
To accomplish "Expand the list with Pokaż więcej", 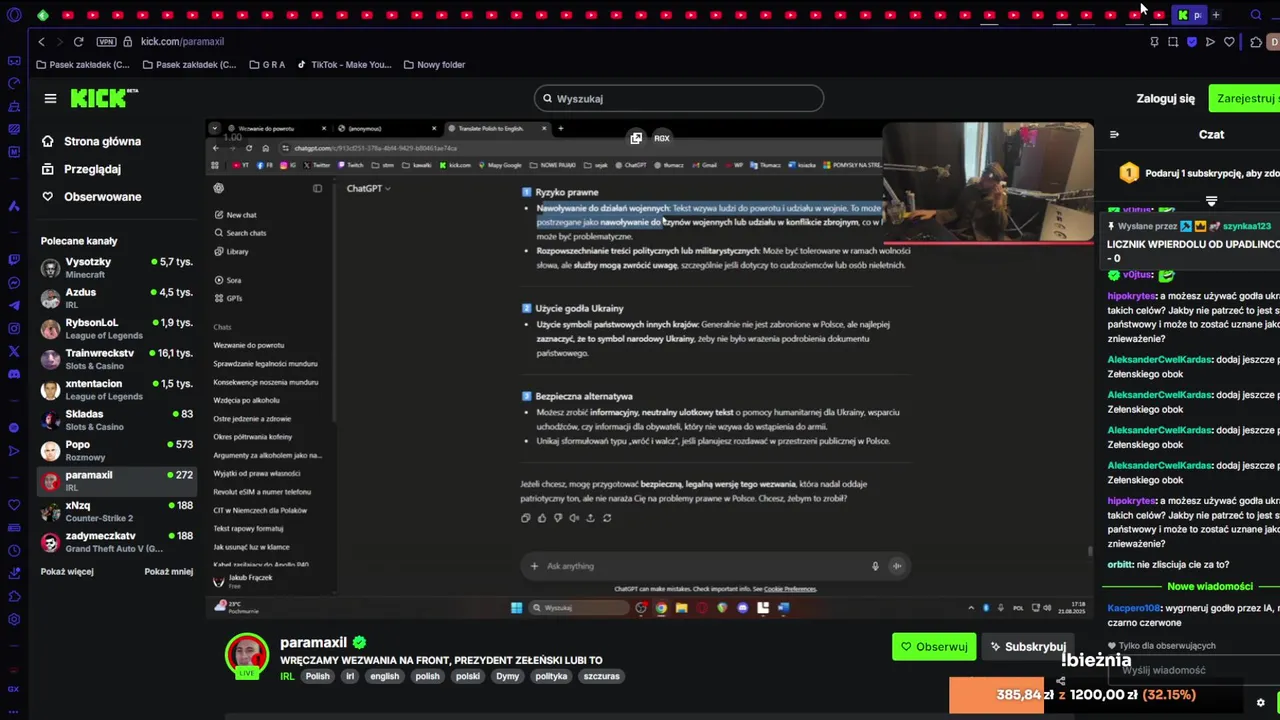I will point(67,572).
